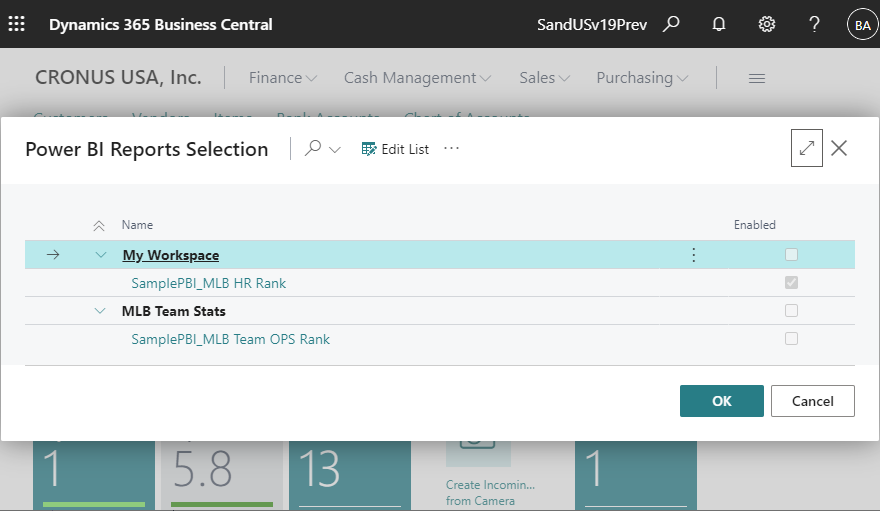Click the row selector arrow for My Workspace
880x511 pixels.
click(53, 255)
